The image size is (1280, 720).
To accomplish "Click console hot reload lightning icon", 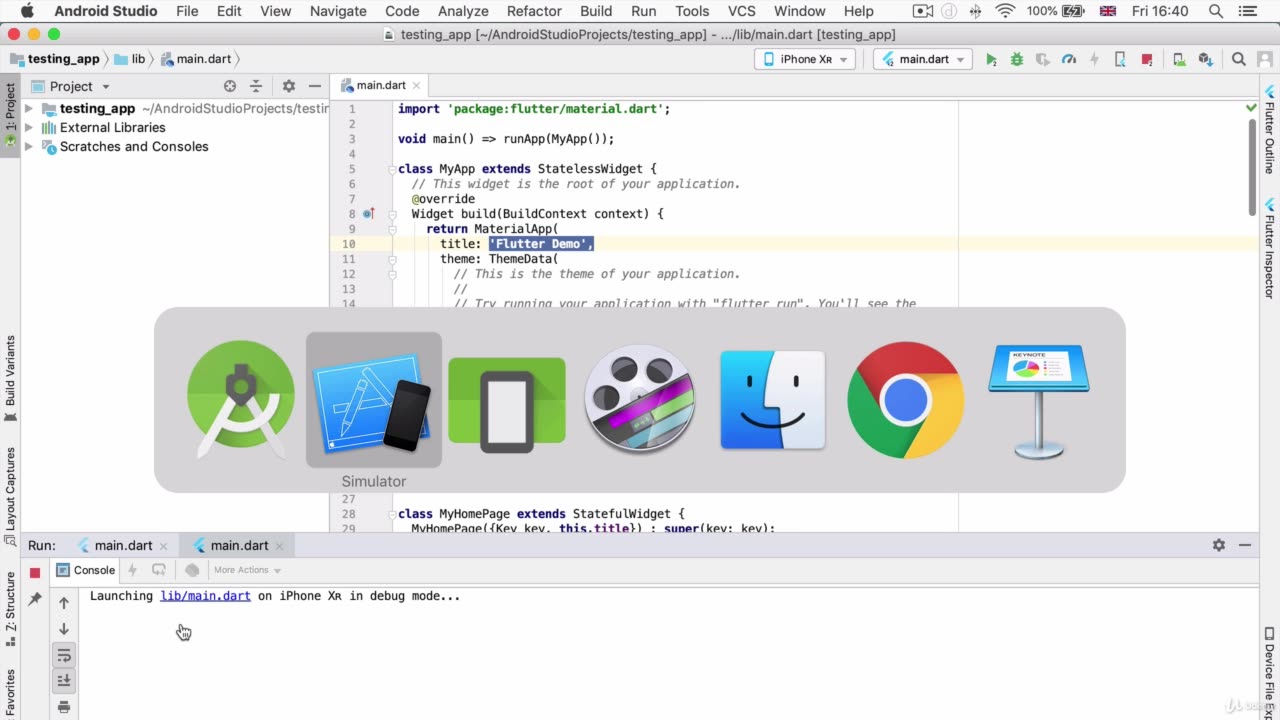I will point(132,570).
